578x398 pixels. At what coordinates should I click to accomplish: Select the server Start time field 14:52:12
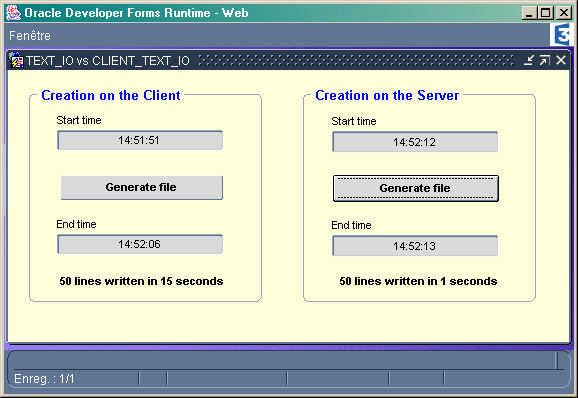coord(415,142)
